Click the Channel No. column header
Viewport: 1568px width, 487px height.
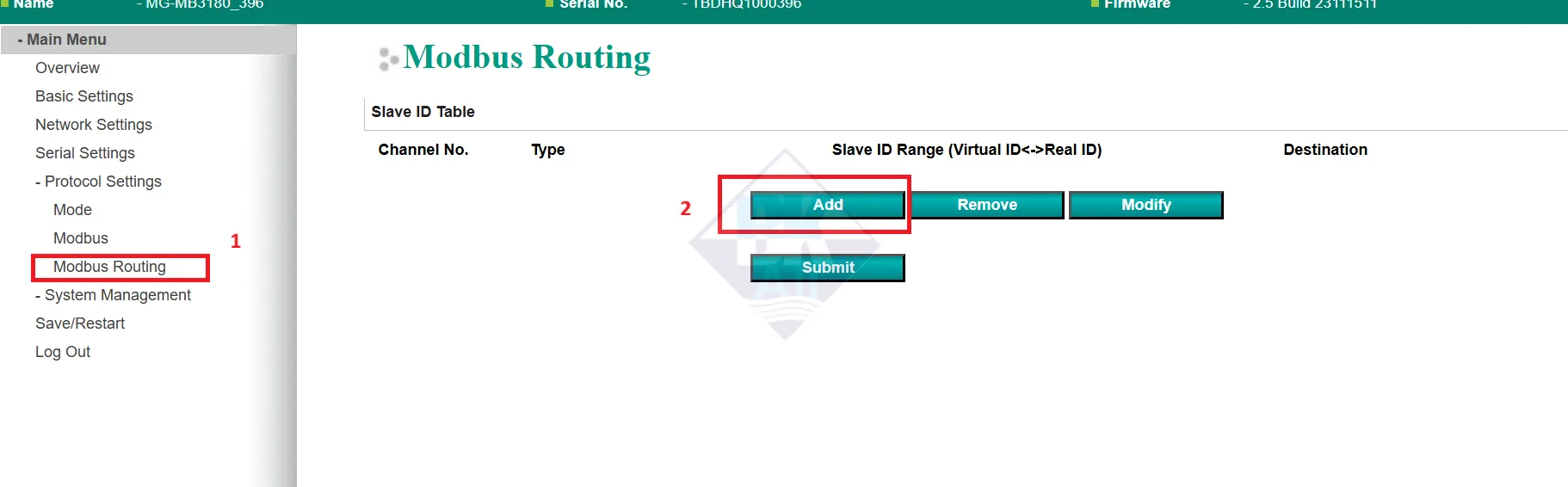[423, 150]
